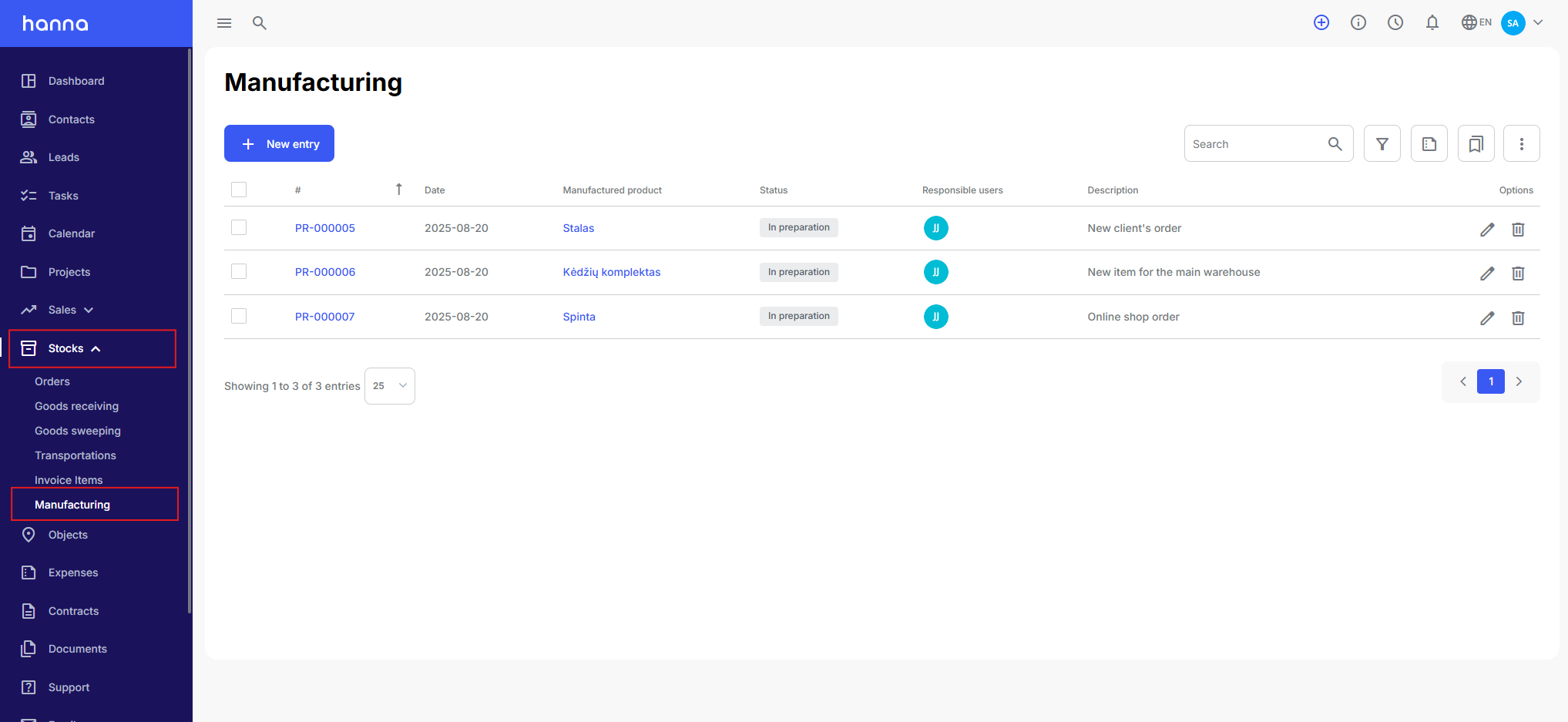Viewport: 1568px width, 722px height.
Task: Click the export file icon button
Action: click(x=1429, y=143)
